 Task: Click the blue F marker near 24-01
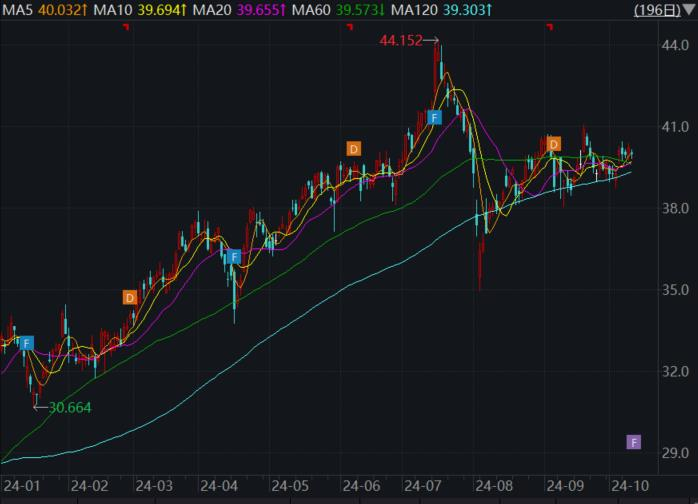tap(27, 343)
